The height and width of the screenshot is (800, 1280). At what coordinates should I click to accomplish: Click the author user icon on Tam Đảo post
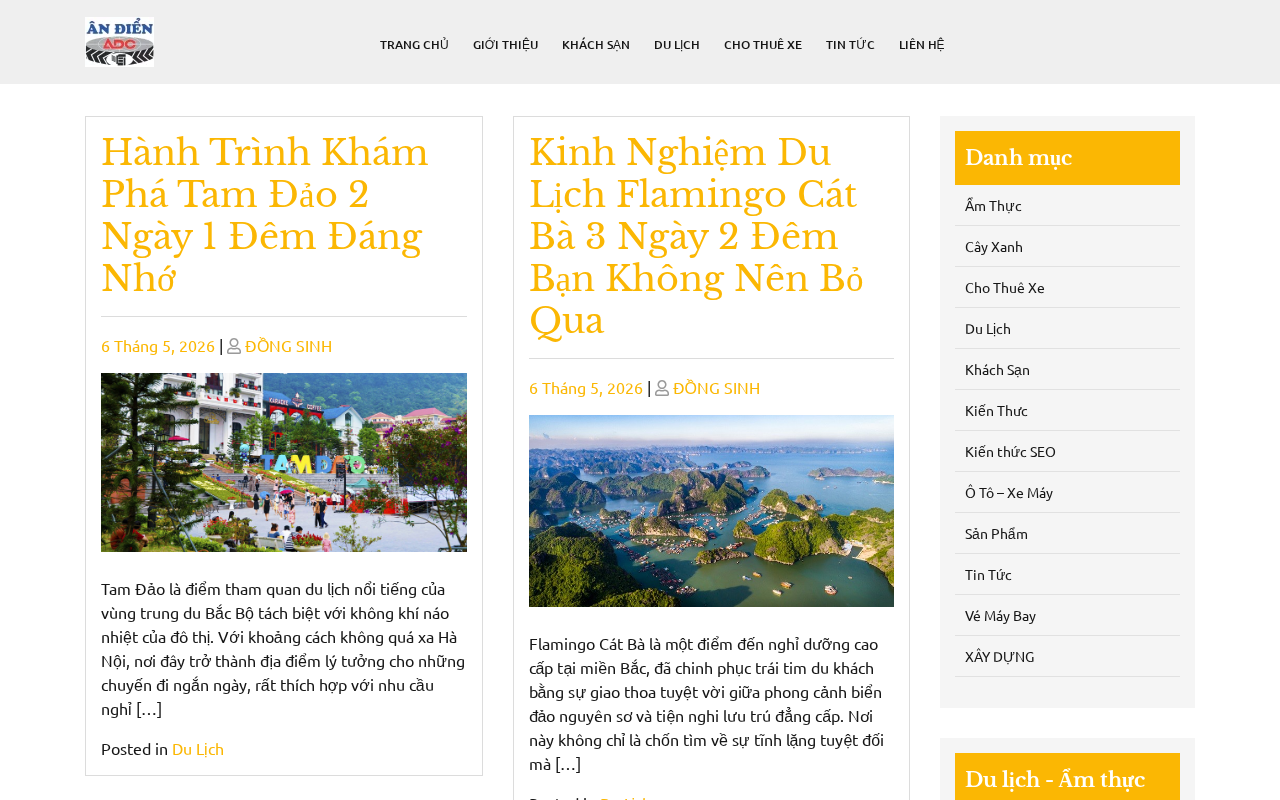[234, 346]
